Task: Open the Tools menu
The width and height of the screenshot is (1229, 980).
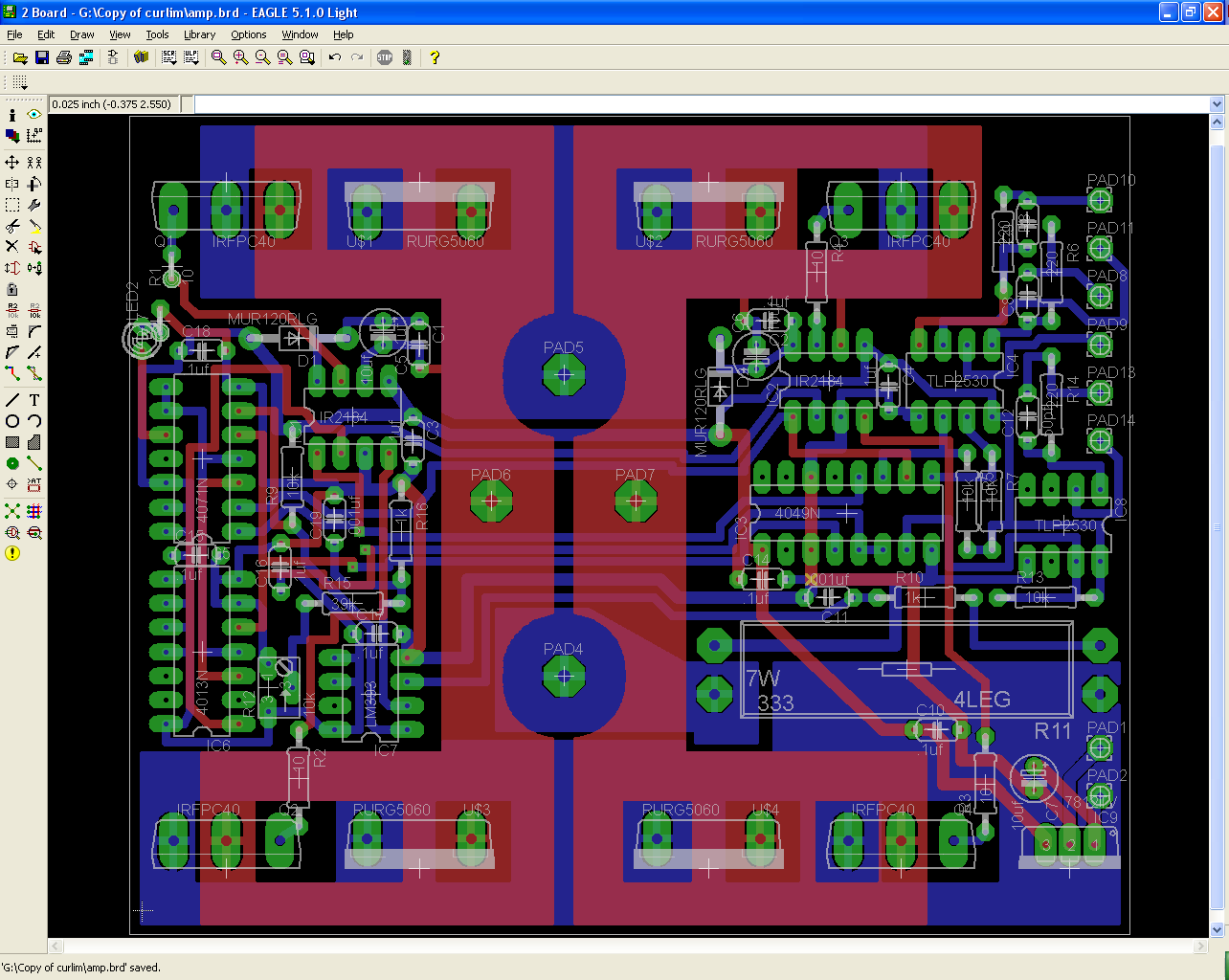Action: (x=157, y=34)
